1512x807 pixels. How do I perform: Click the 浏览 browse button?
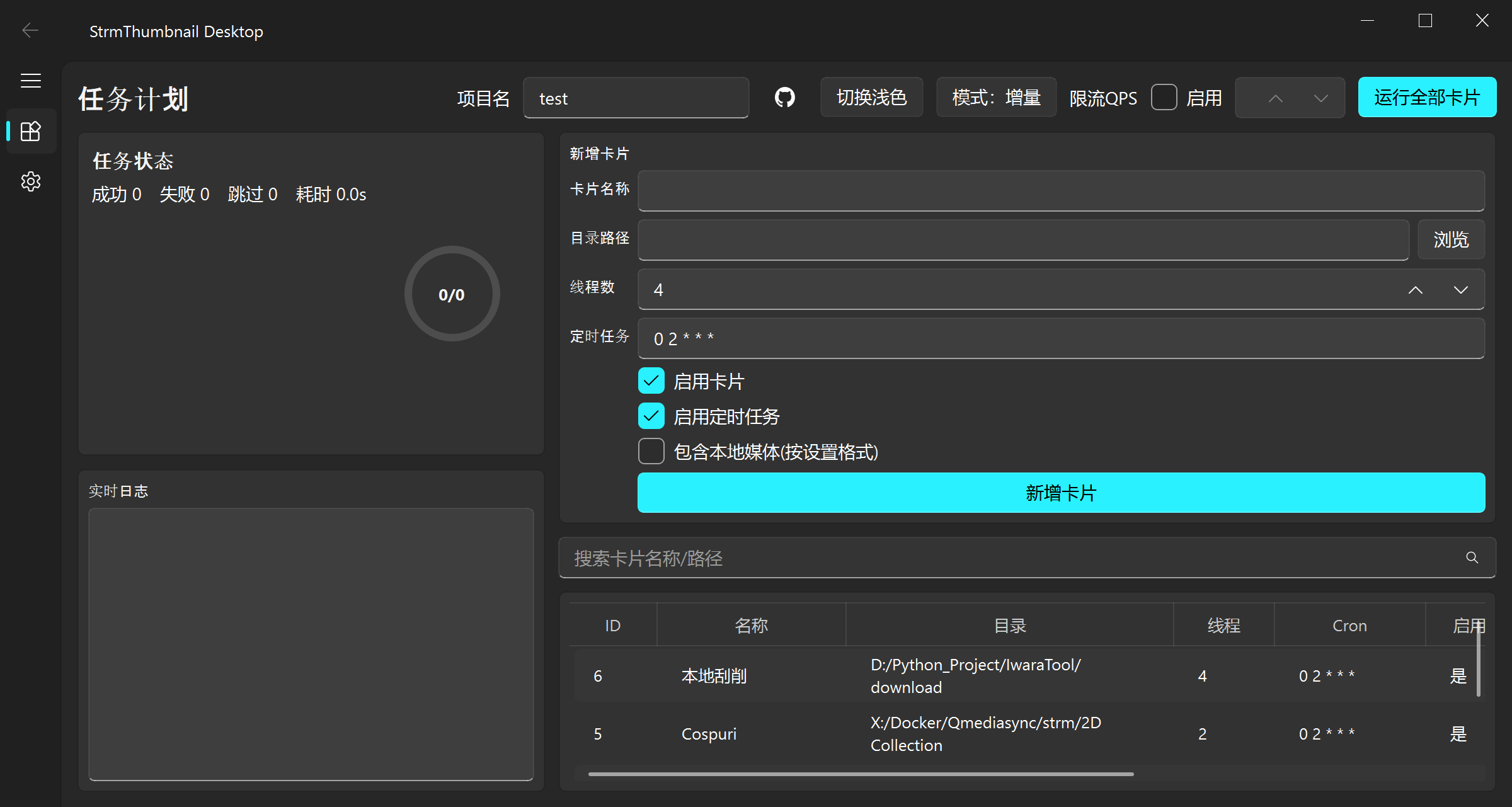click(1450, 239)
